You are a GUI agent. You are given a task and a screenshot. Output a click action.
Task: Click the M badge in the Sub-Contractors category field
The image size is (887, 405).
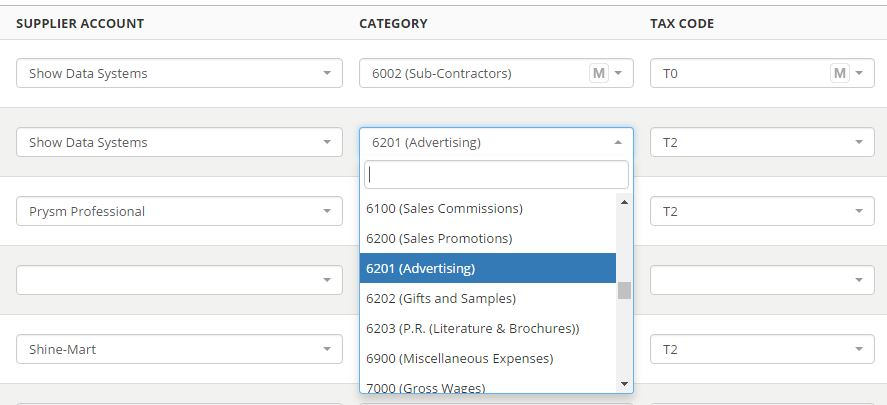598,73
